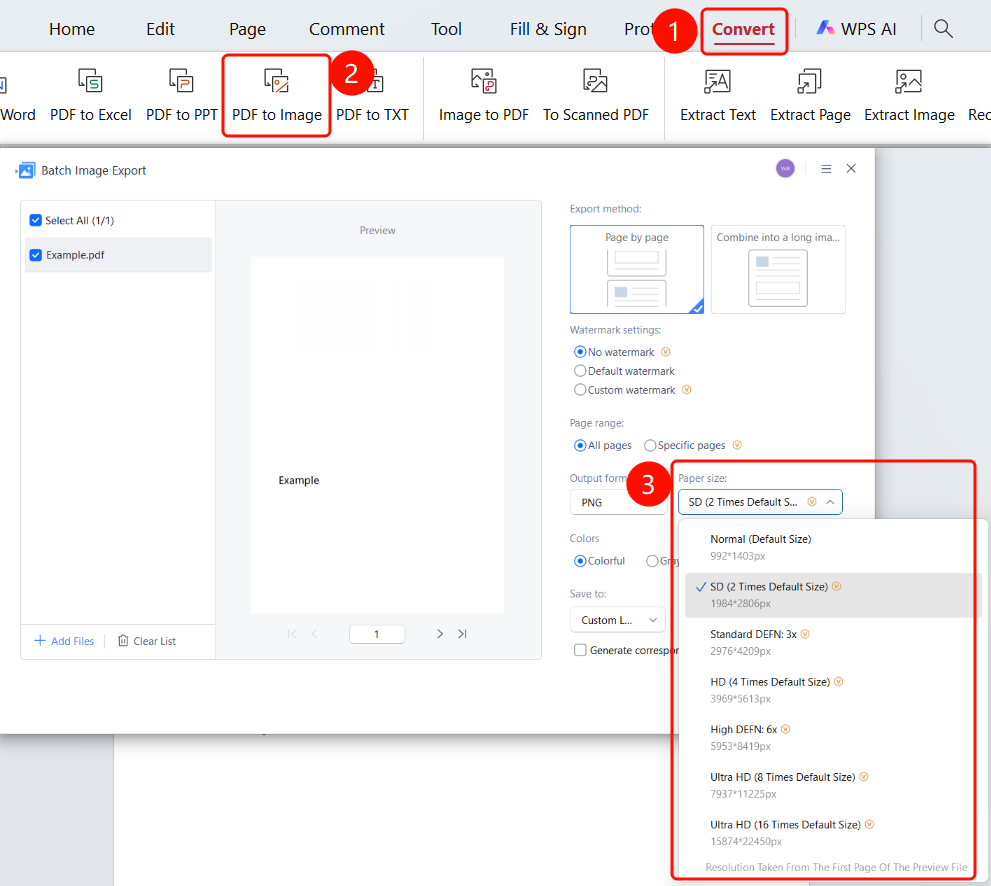This screenshot has width=991, height=886.
Task: Choose Ultra HD (8 Times Default Size)
Action: 832,786
